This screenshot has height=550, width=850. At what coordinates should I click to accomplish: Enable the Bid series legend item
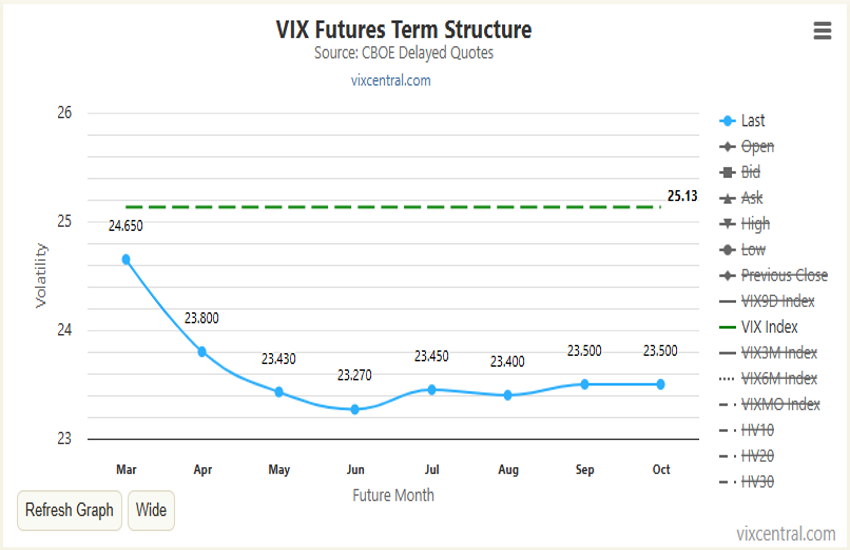point(752,173)
